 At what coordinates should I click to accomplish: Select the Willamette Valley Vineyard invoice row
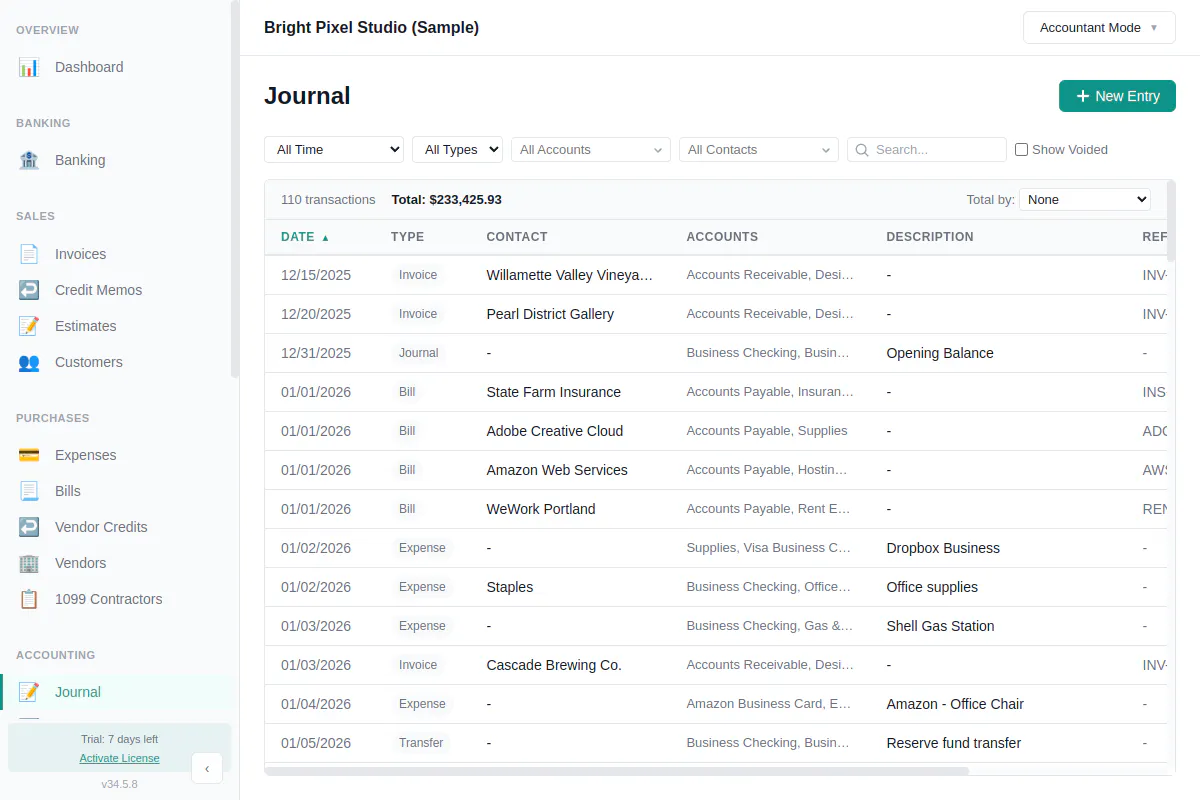pyautogui.click(x=716, y=275)
